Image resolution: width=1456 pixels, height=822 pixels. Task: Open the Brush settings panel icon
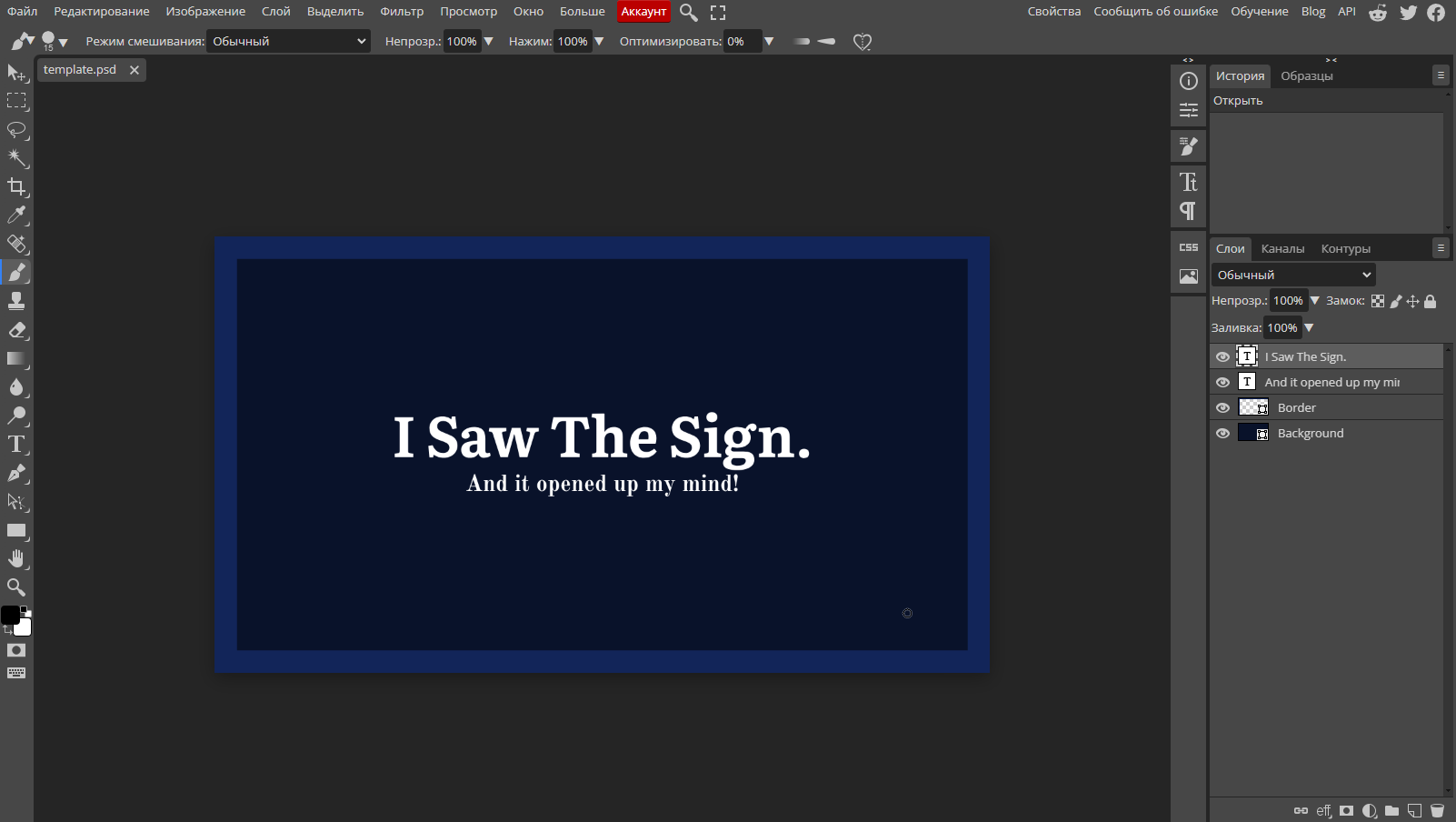click(x=1189, y=145)
